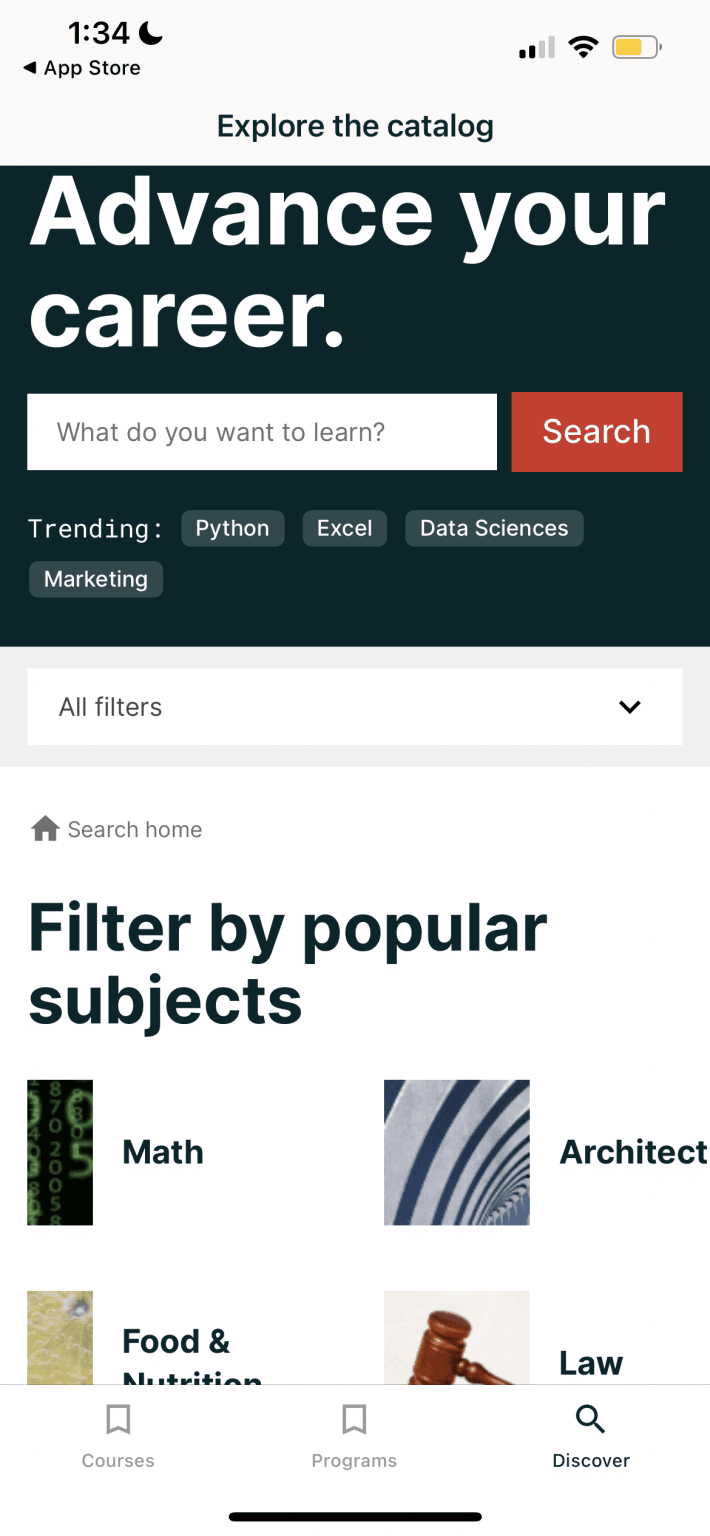Select the Marketing trending tag
This screenshot has width=710, height=1536.
96,579
